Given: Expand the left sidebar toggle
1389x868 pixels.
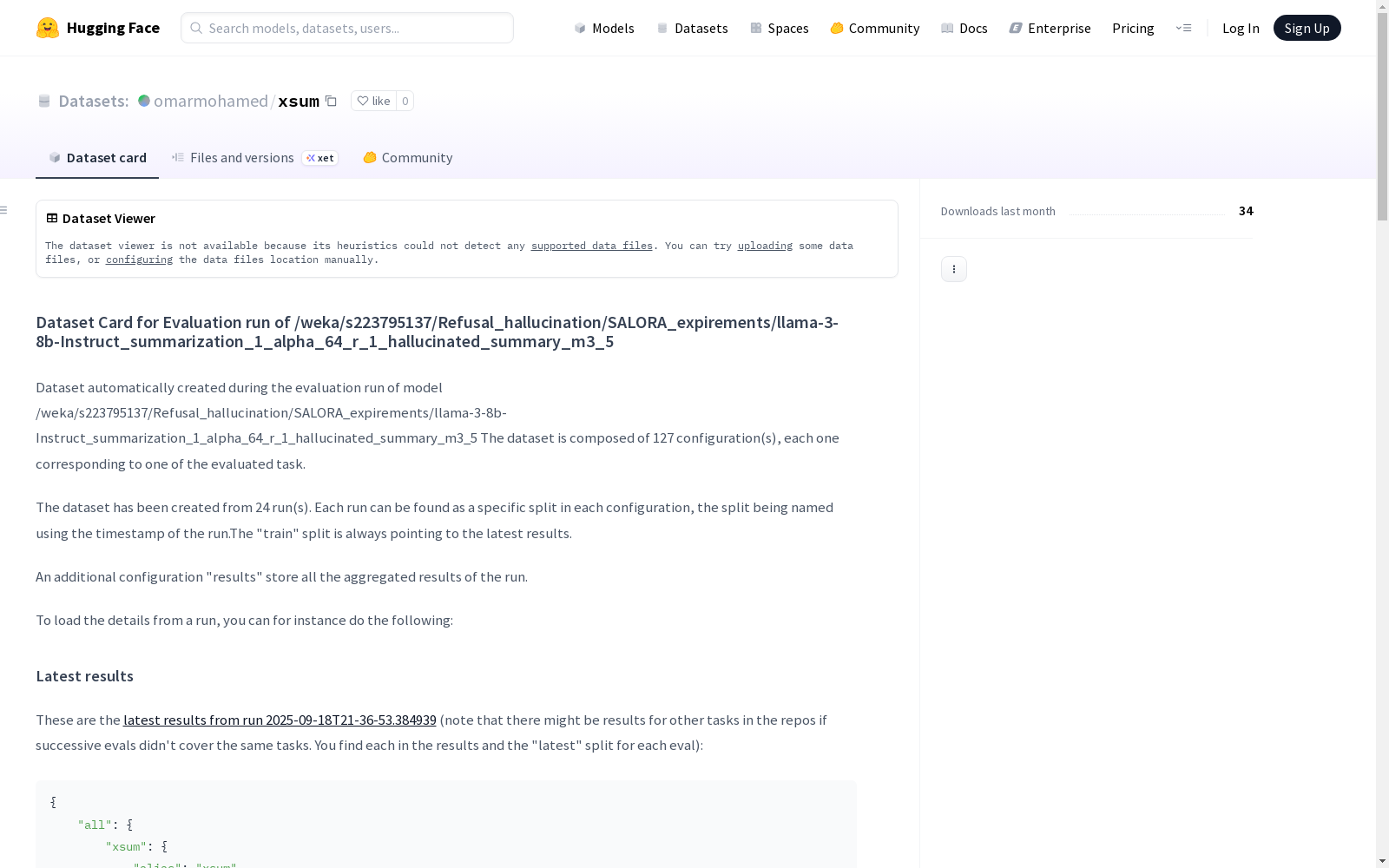Looking at the screenshot, I should (x=4, y=210).
